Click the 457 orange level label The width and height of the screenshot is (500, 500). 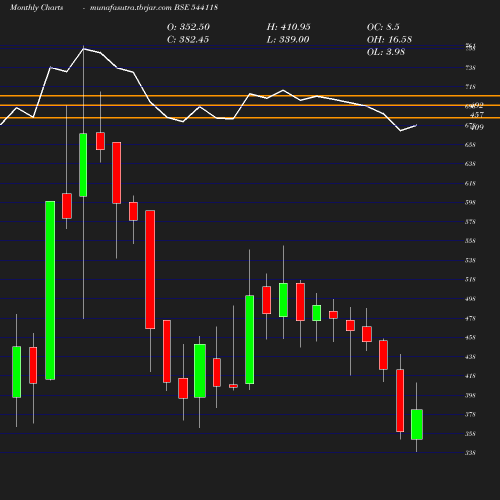(477, 115)
